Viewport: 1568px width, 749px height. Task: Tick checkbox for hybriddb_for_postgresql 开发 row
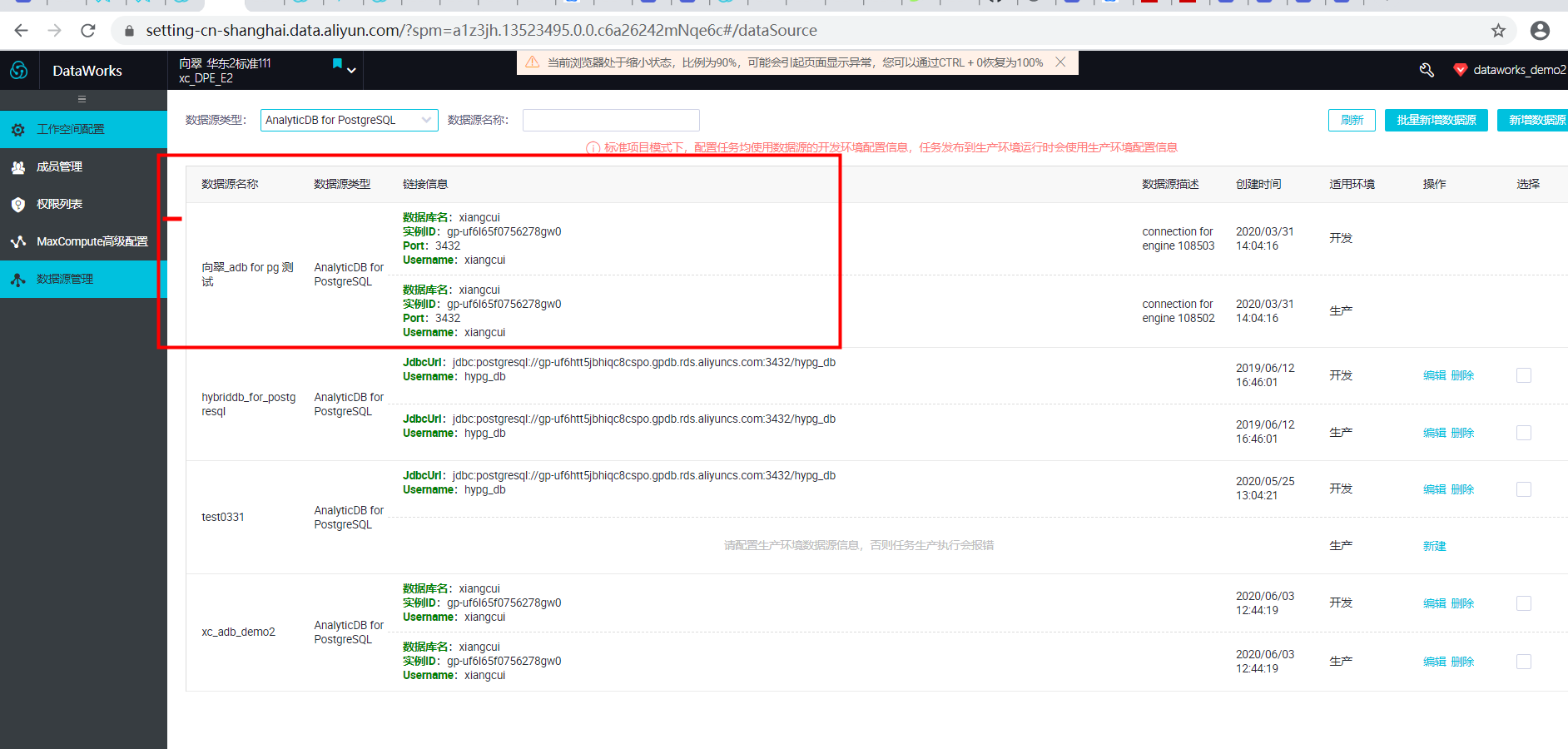pyautogui.click(x=1524, y=375)
